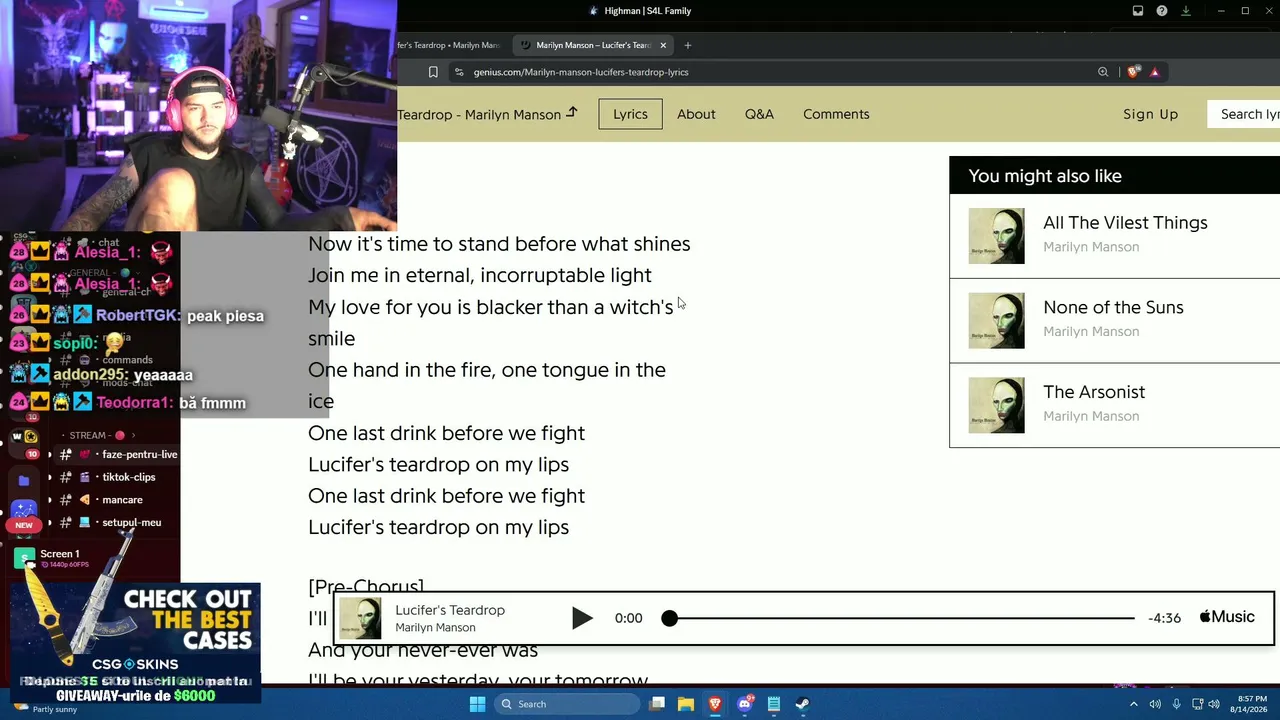The width and height of the screenshot is (1280, 720).
Task: Click Discord download update arrow icon
Action: pos(1186,11)
